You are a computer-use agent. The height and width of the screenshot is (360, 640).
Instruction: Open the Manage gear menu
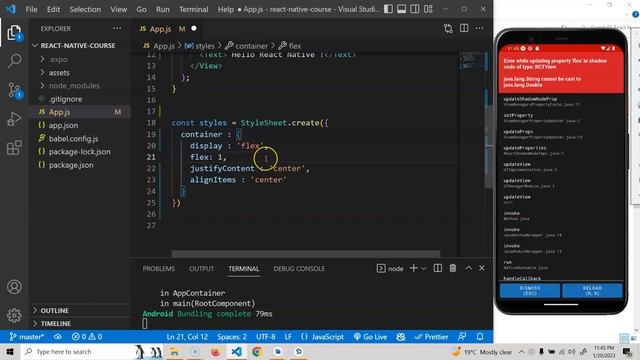[x=14, y=315]
